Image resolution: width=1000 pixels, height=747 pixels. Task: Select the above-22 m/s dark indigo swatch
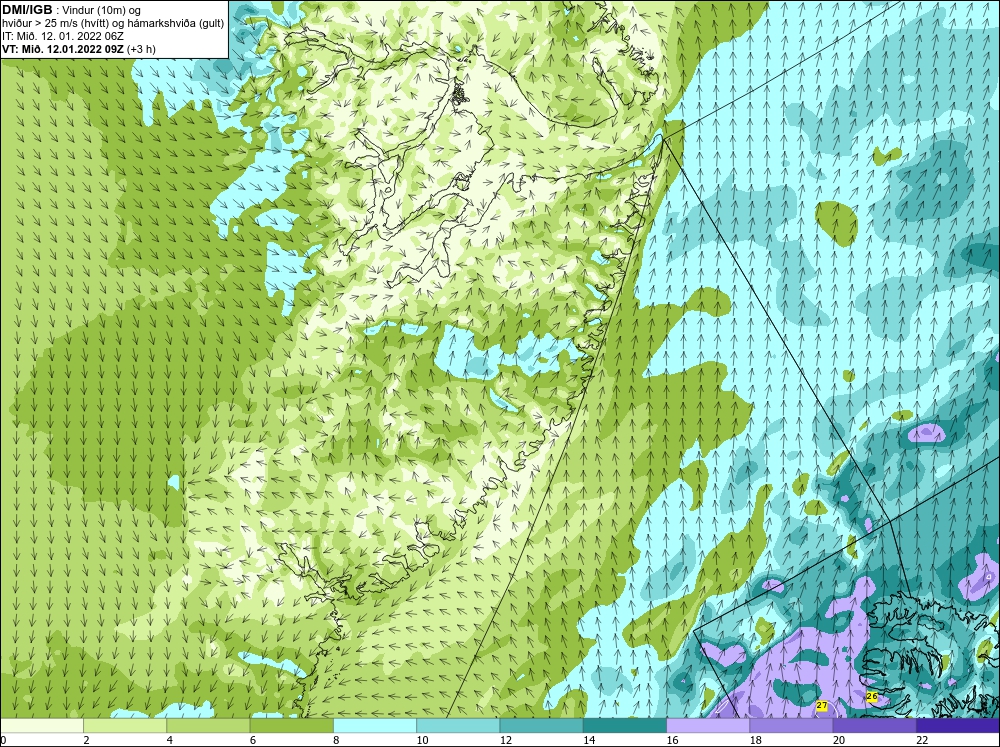point(958,725)
